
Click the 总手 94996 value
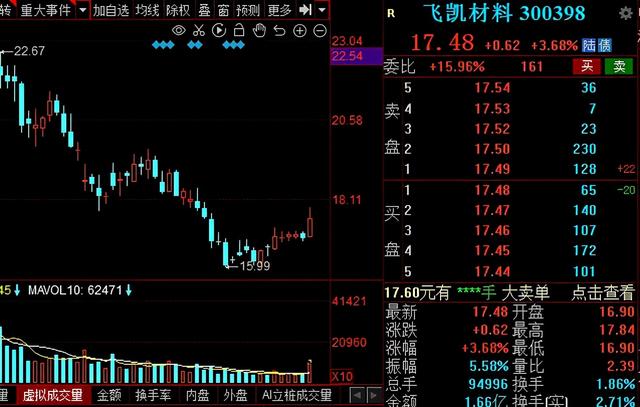(x=488, y=384)
